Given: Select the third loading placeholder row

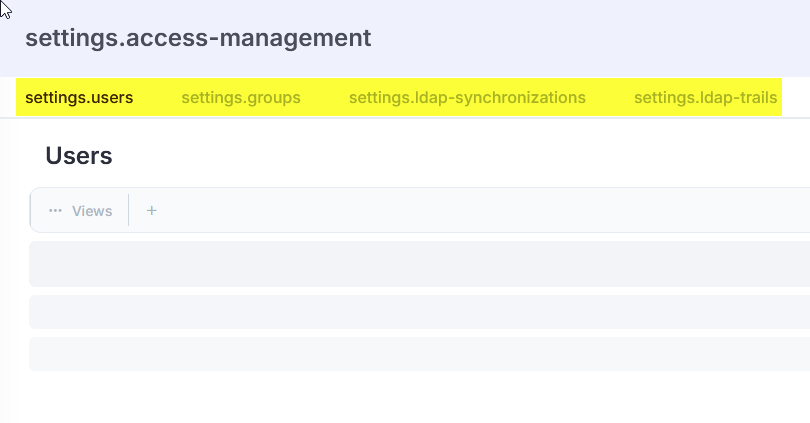Looking at the screenshot, I should 420,354.
